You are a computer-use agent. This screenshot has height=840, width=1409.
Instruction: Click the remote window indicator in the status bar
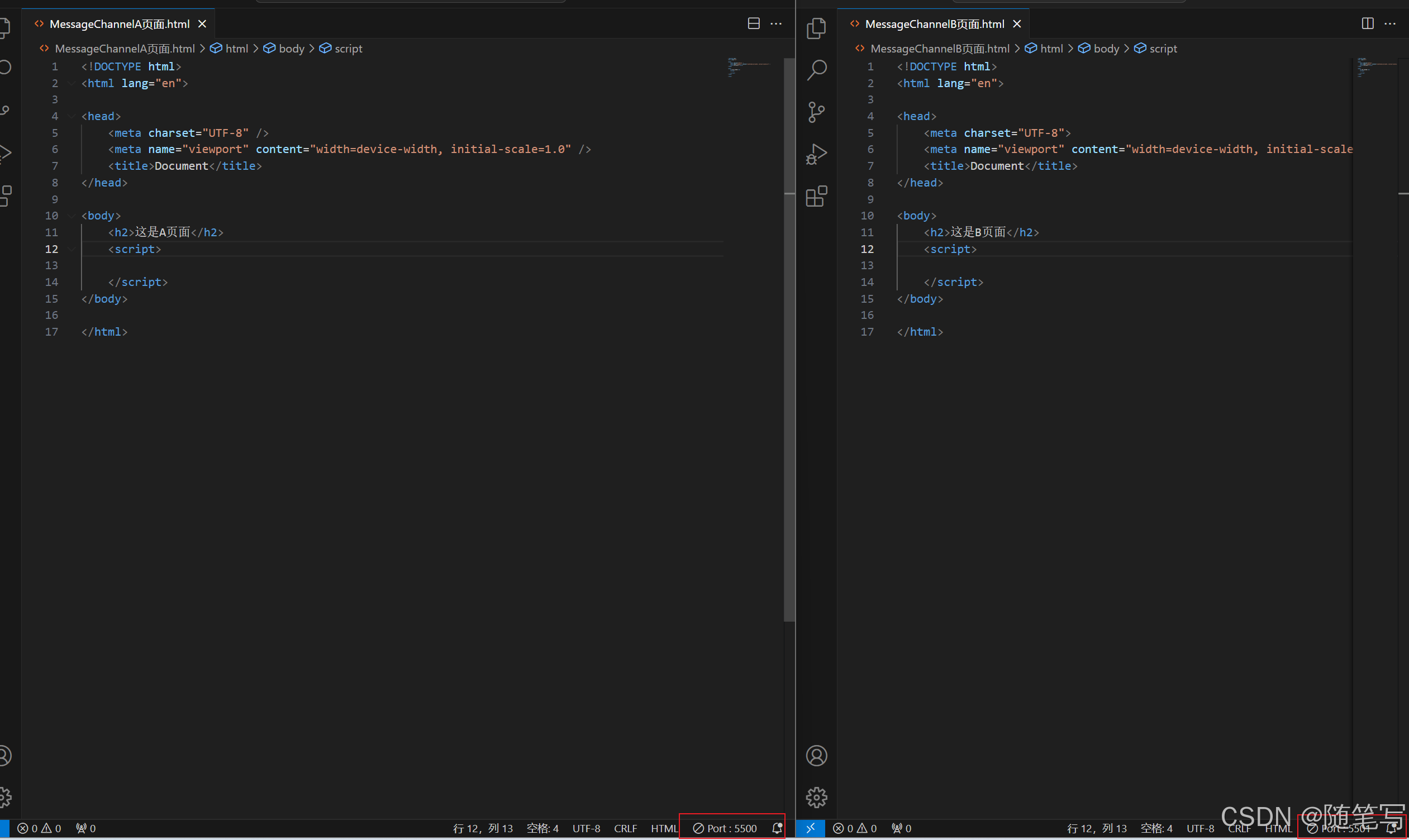coord(811,828)
